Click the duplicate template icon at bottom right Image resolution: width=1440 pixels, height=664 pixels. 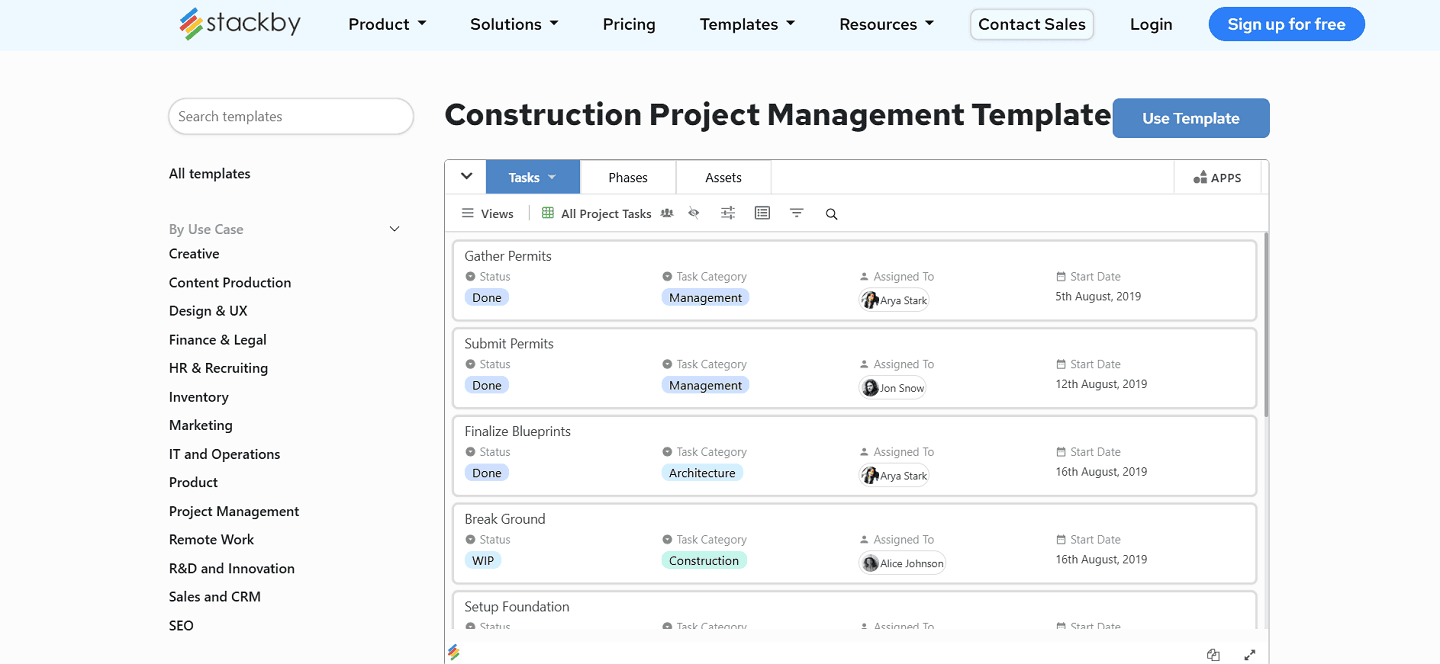(1213, 655)
